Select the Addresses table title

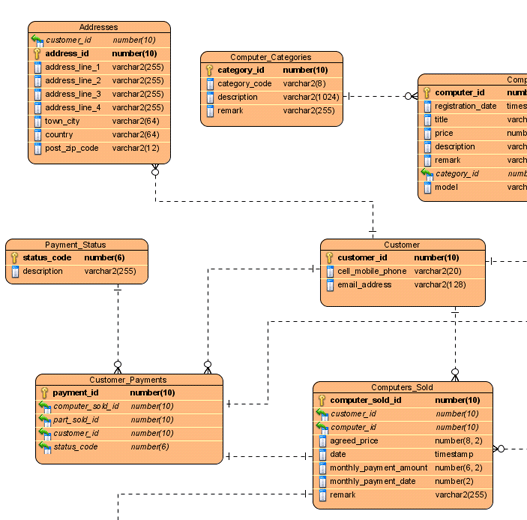98,27
